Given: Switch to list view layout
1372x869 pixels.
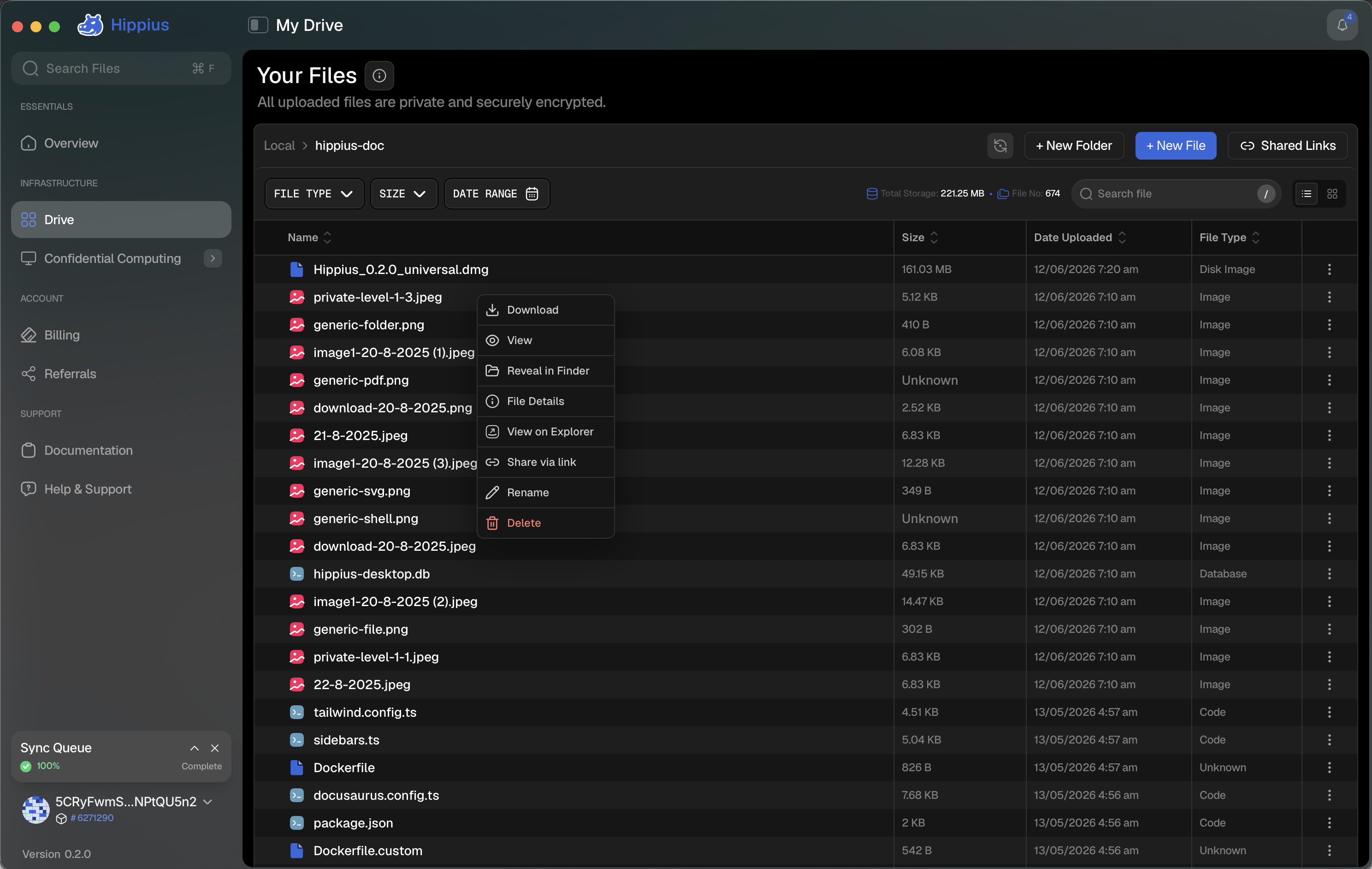Looking at the screenshot, I should (1307, 194).
